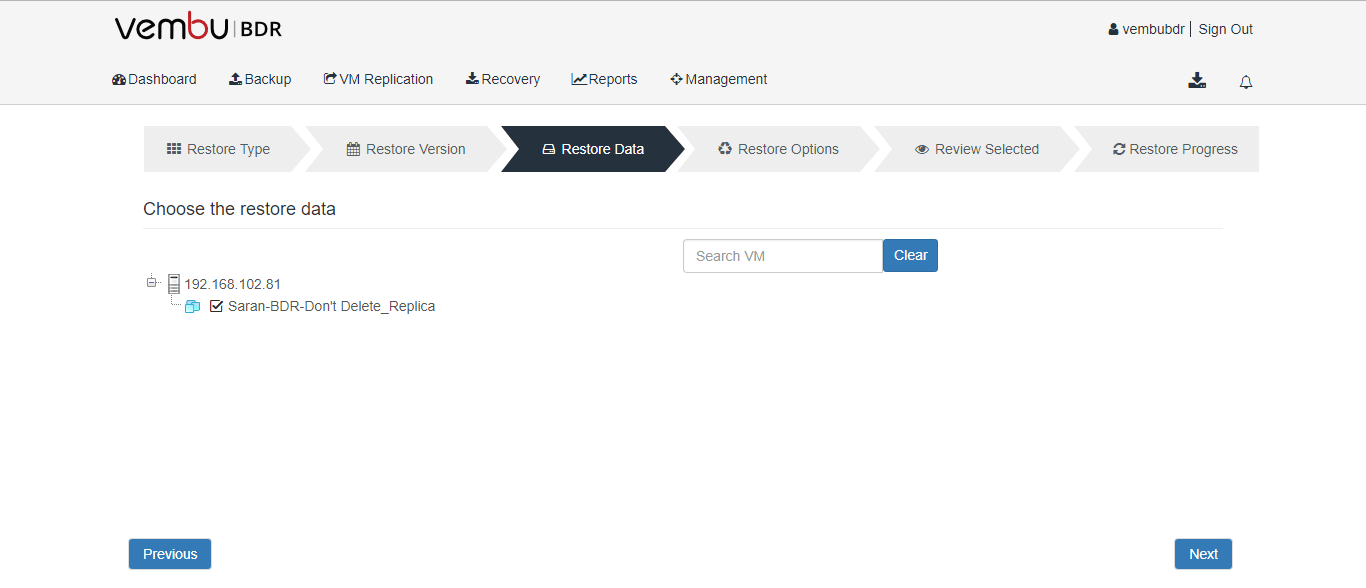Open the Dashboard menu

tap(154, 79)
